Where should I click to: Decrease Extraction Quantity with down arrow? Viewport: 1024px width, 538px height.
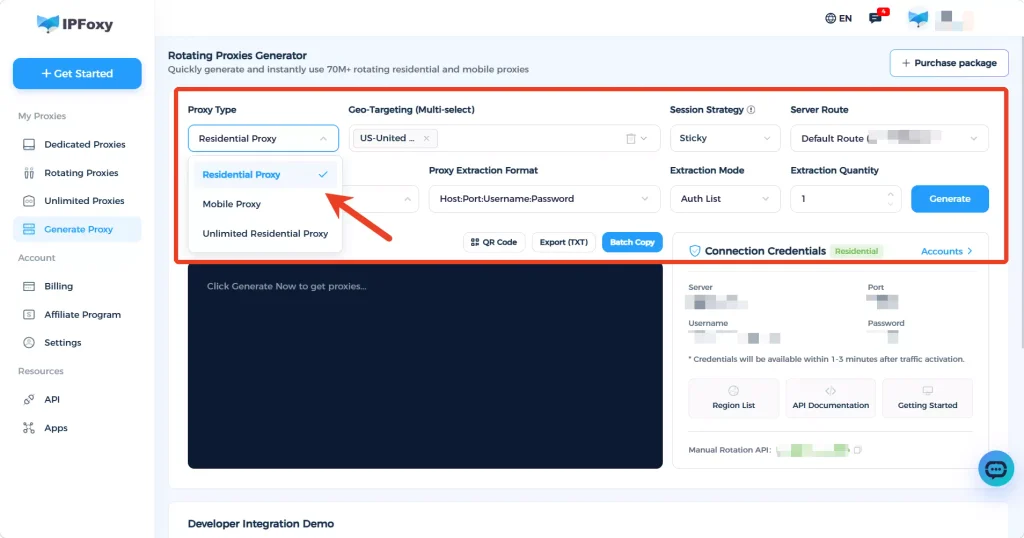tap(890, 204)
